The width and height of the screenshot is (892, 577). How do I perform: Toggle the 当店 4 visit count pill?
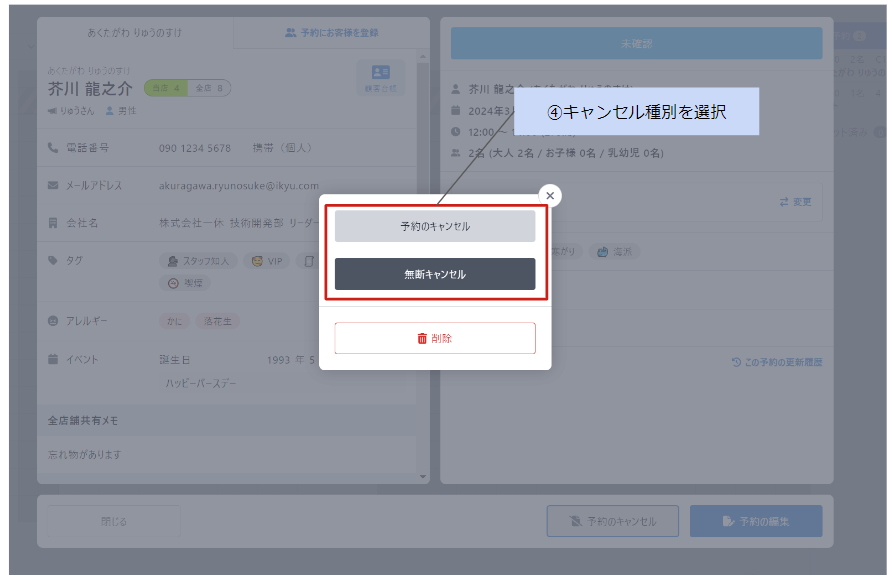tap(165, 88)
